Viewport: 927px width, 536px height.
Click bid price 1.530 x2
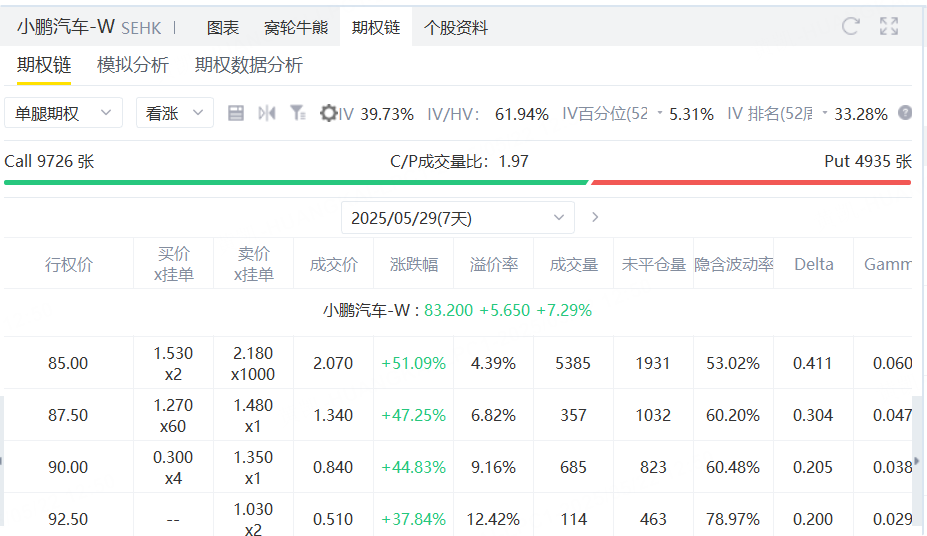click(x=173, y=363)
